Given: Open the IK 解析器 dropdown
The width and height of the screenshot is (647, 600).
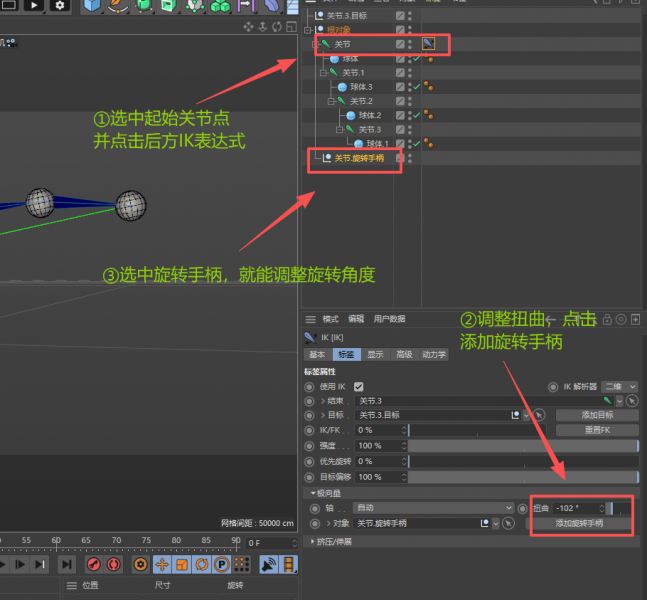Looking at the screenshot, I should click(619, 386).
